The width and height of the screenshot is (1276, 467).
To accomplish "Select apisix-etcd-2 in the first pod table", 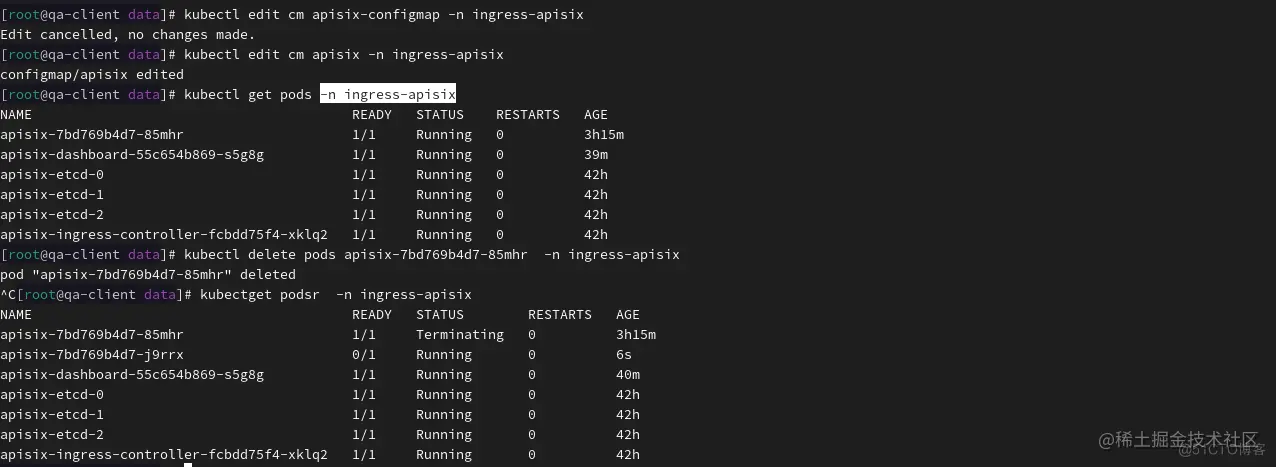I will [x=52, y=215].
